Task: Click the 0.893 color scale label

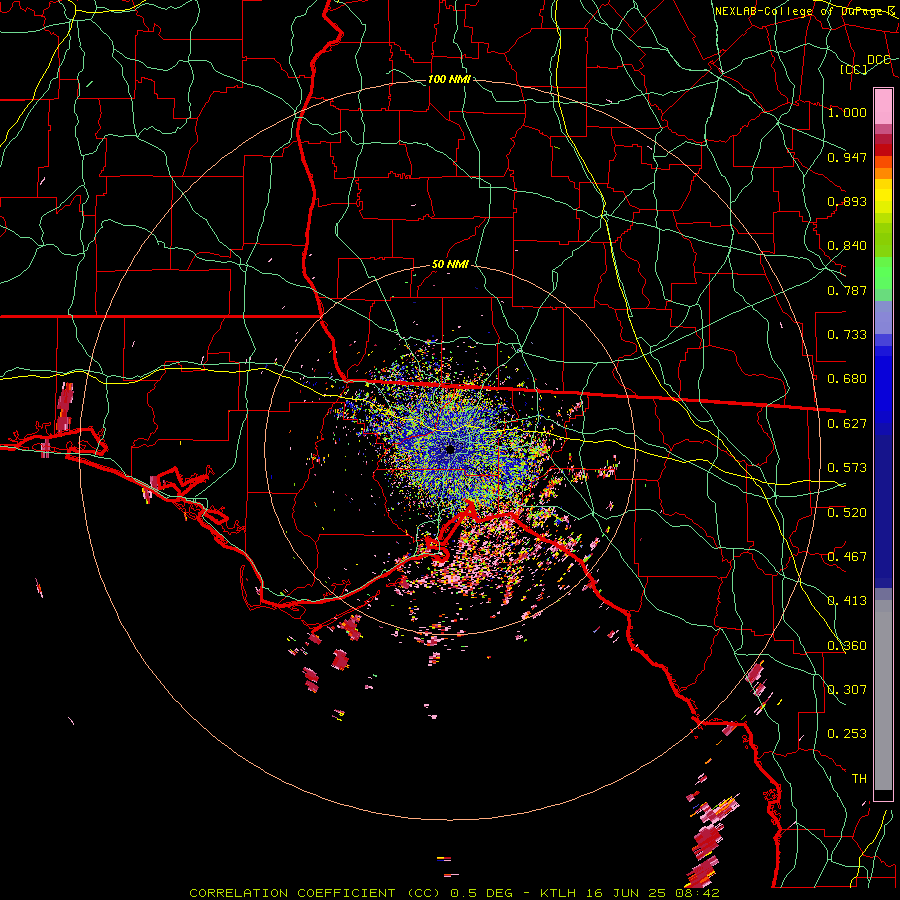Action: pyautogui.click(x=847, y=201)
